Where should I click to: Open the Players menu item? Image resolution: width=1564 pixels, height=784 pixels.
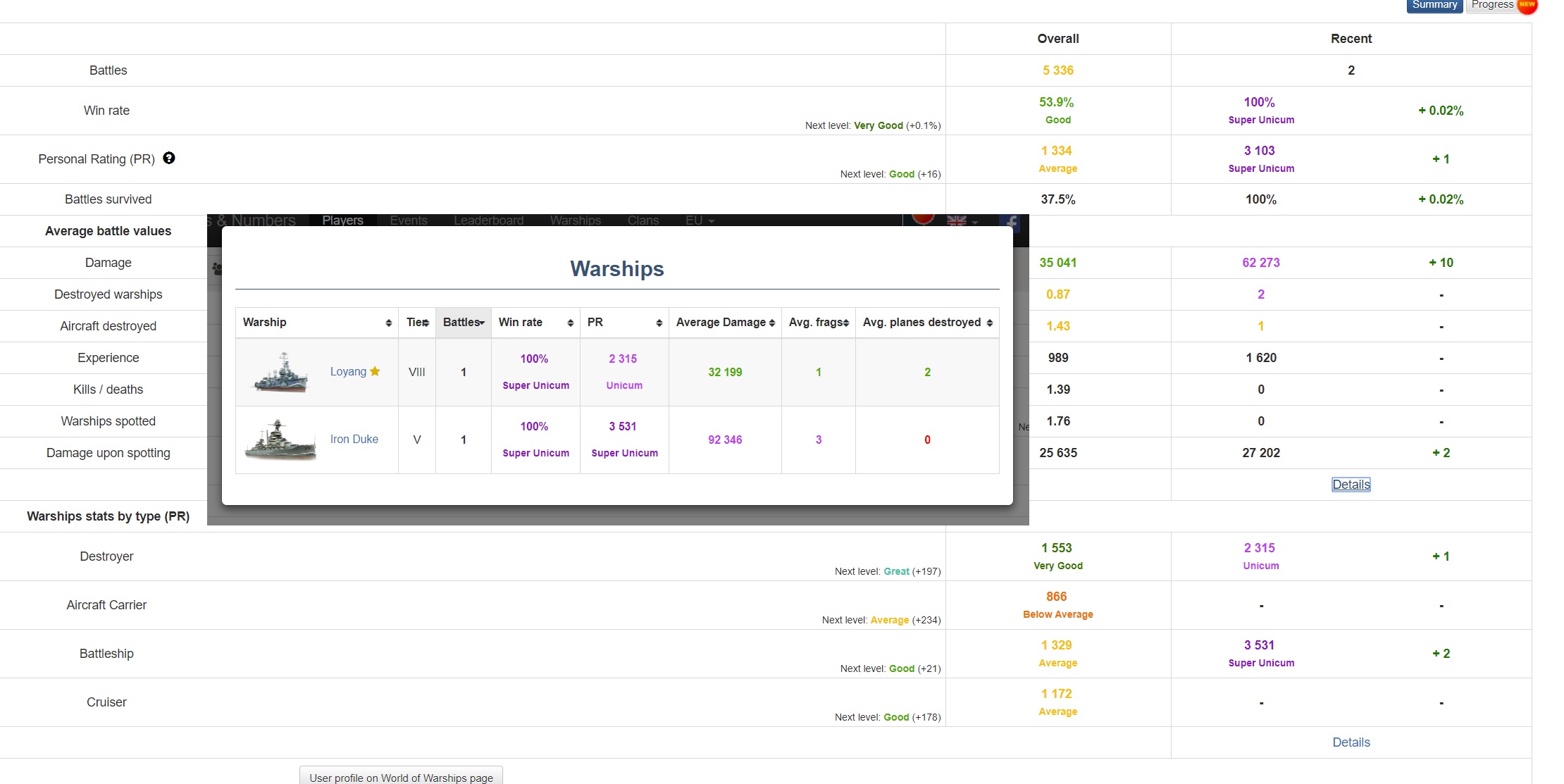click(x=342, y=220)
